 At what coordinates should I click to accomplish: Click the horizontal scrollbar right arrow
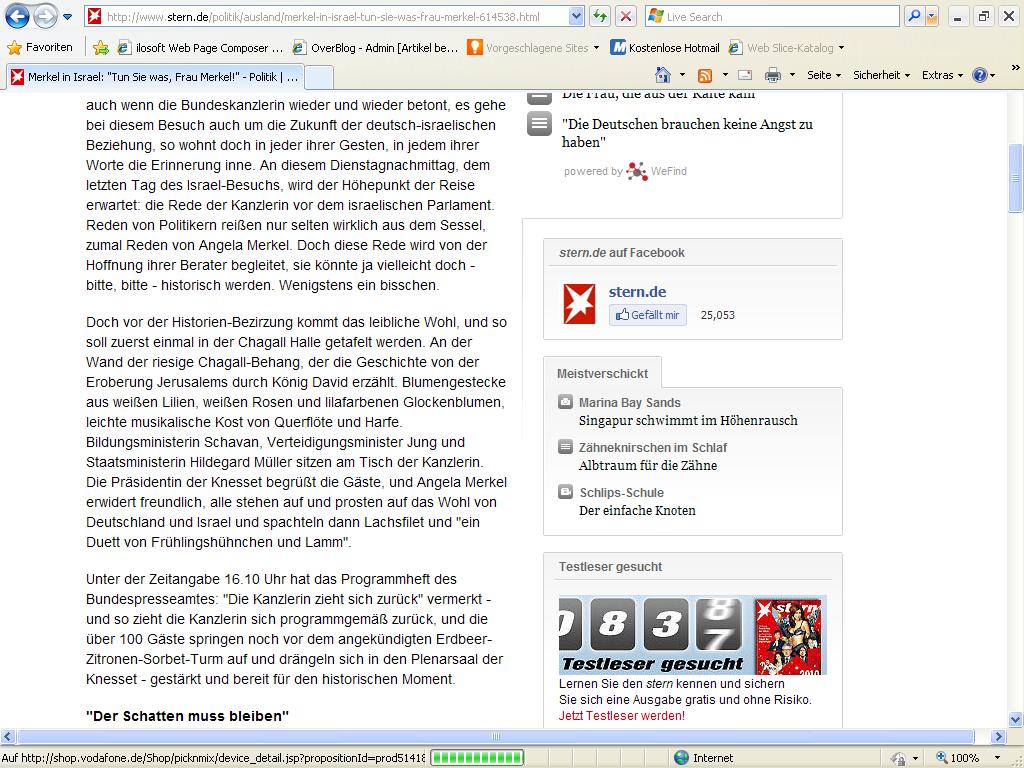(999, 737)
